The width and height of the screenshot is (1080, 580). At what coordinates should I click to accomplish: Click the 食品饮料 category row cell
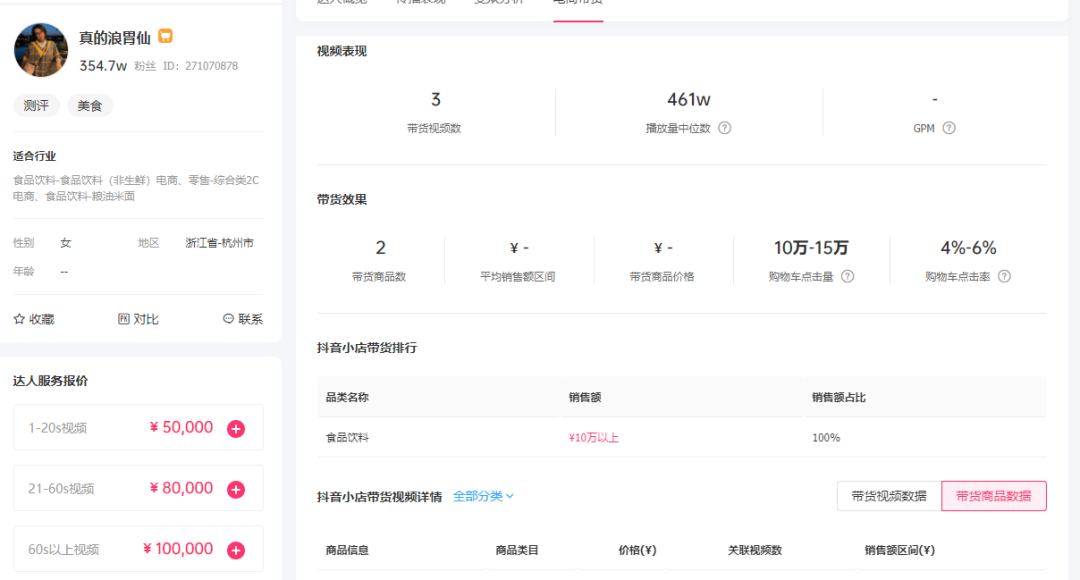[347, 437]
